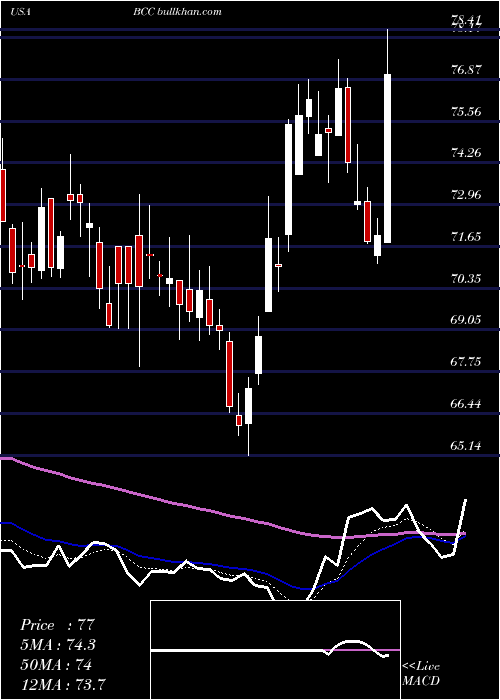This screenshot has height=700, width=500.
Task: Click the BCC bullkhan.com ticker title
Action: (x=177, y=12)
